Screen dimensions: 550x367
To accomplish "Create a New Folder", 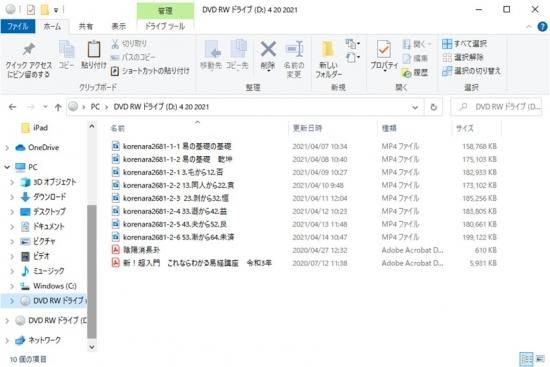I will pos(328,59).
